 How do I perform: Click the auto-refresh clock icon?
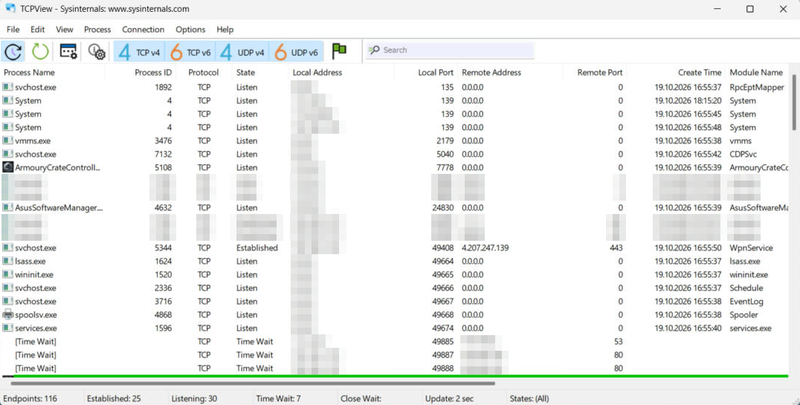tap(13, 51)
